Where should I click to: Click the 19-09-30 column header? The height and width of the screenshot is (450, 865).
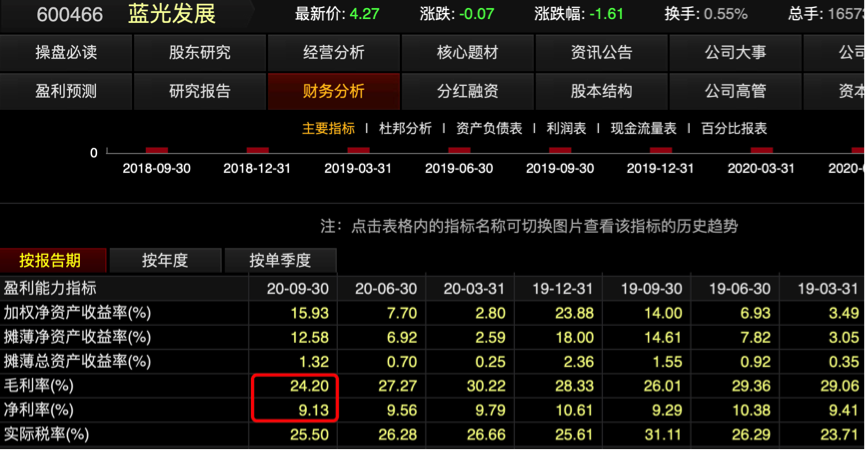651,288
